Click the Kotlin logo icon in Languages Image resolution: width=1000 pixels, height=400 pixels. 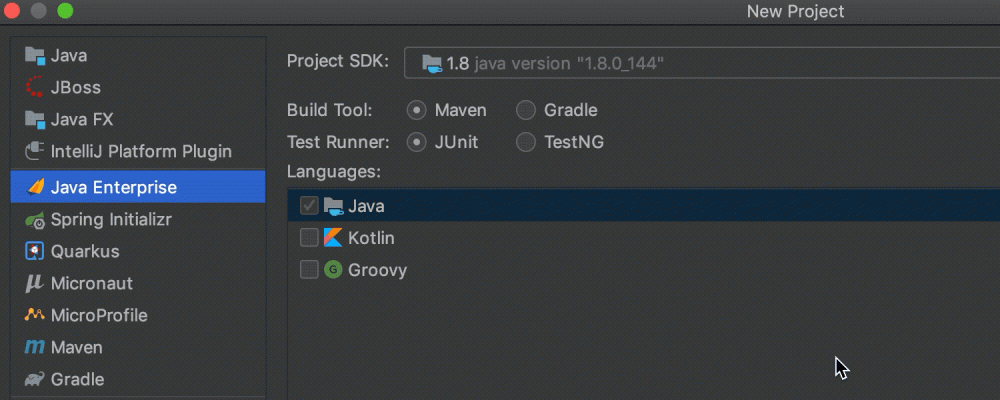click(x=333, y=237)
